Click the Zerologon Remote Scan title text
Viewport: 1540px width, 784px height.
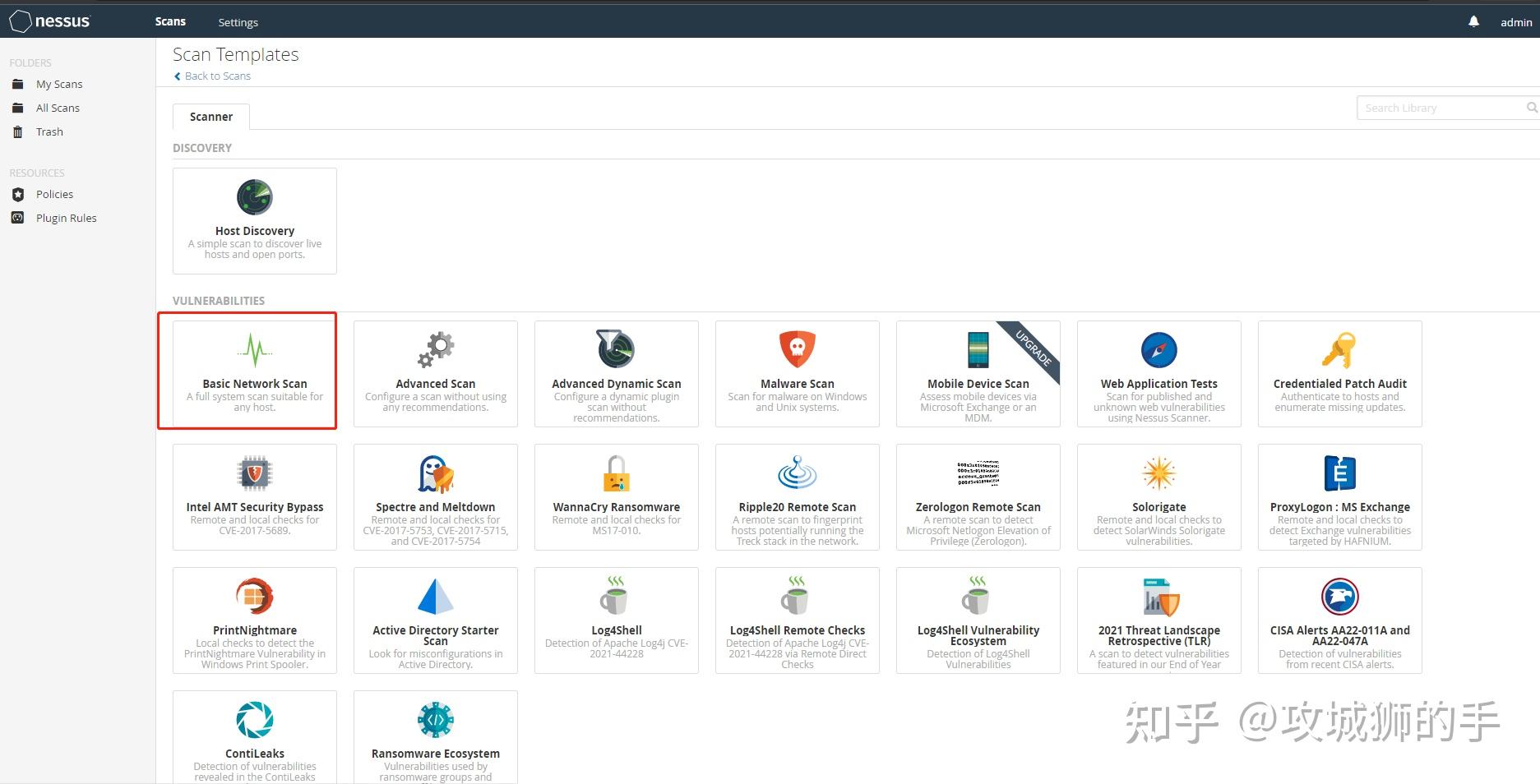pyautogui.click(x=978, y=507)
